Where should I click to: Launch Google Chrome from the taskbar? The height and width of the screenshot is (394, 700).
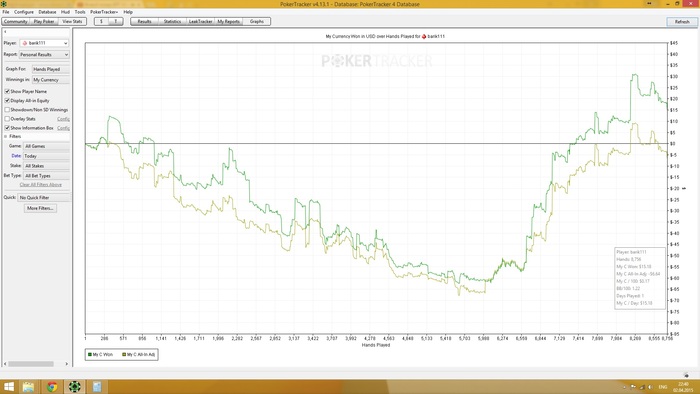coord(52,386)
